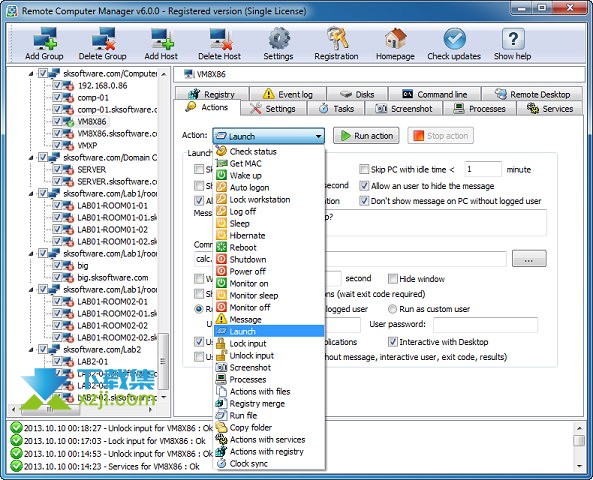The height and width of the screenshot is (480, 593).
Task: Select the Reboot action
Action: point(269,247)
